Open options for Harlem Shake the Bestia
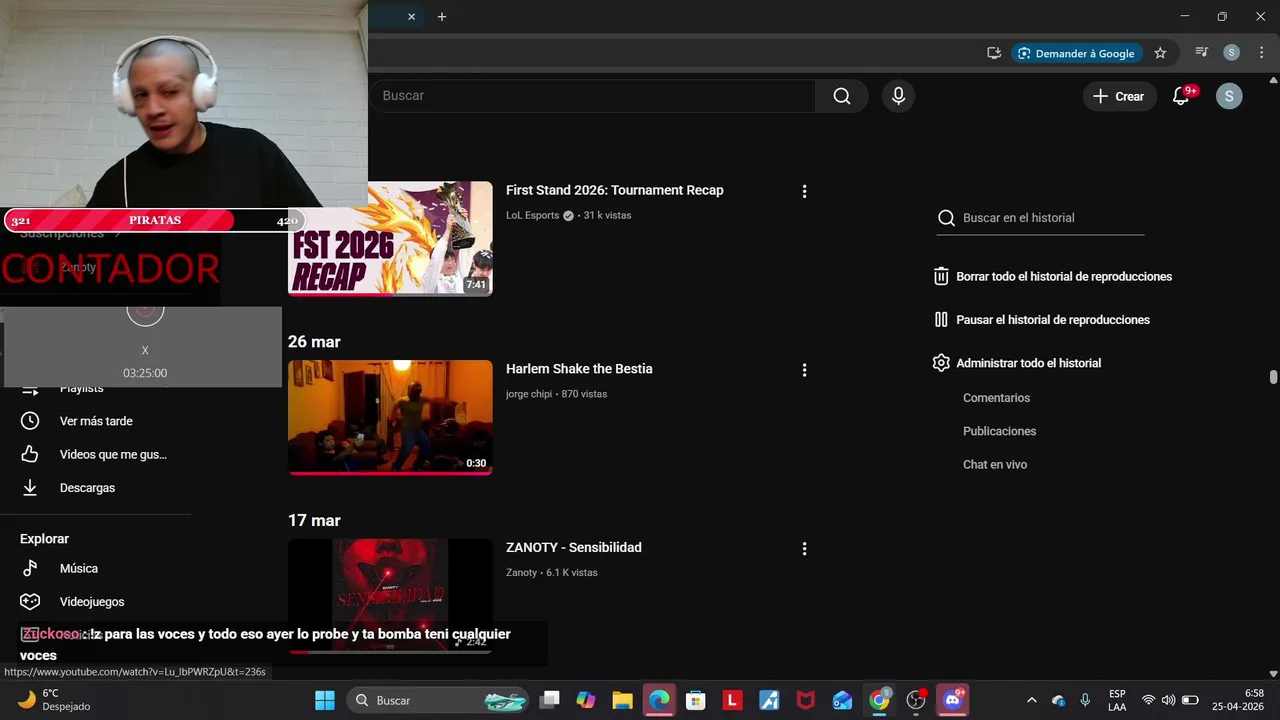The height and width of the screenshot is (720, 1280). tap(804, 370)
